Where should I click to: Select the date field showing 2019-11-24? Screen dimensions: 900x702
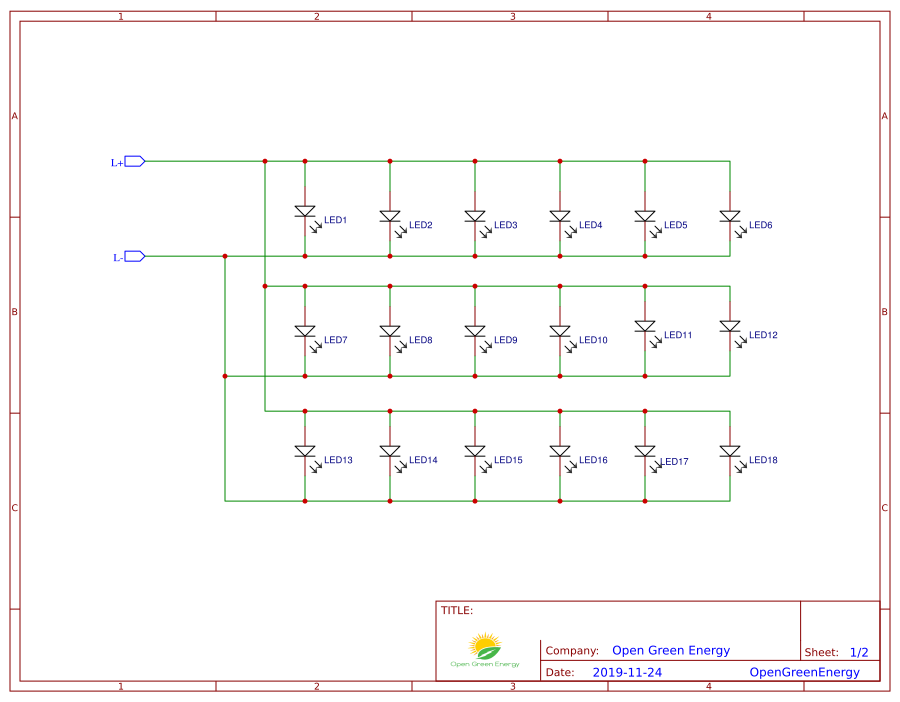point(628,672)
